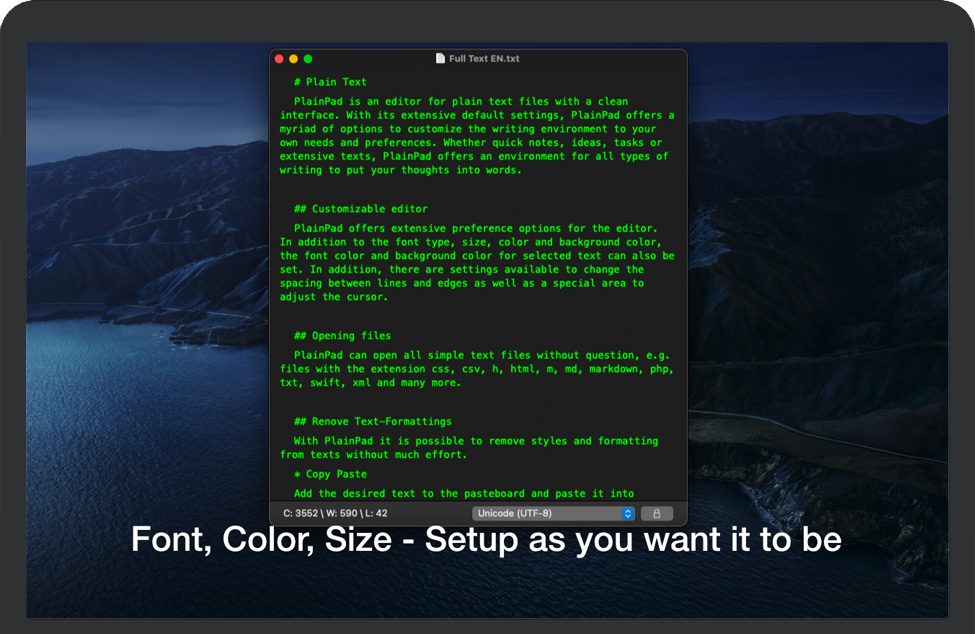Close the PlainPad window with red button
The image size is (975, 634).
click(x=279, y=59)
